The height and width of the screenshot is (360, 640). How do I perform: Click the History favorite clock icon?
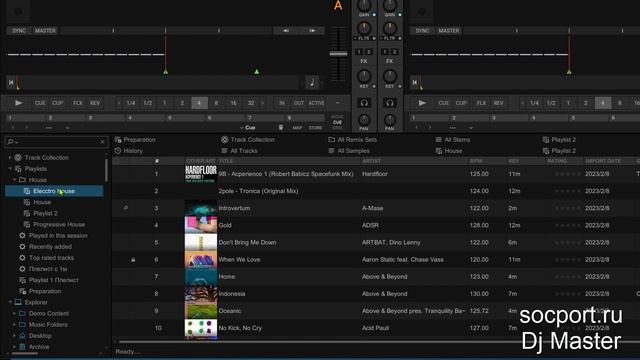(x=118, y=151)
